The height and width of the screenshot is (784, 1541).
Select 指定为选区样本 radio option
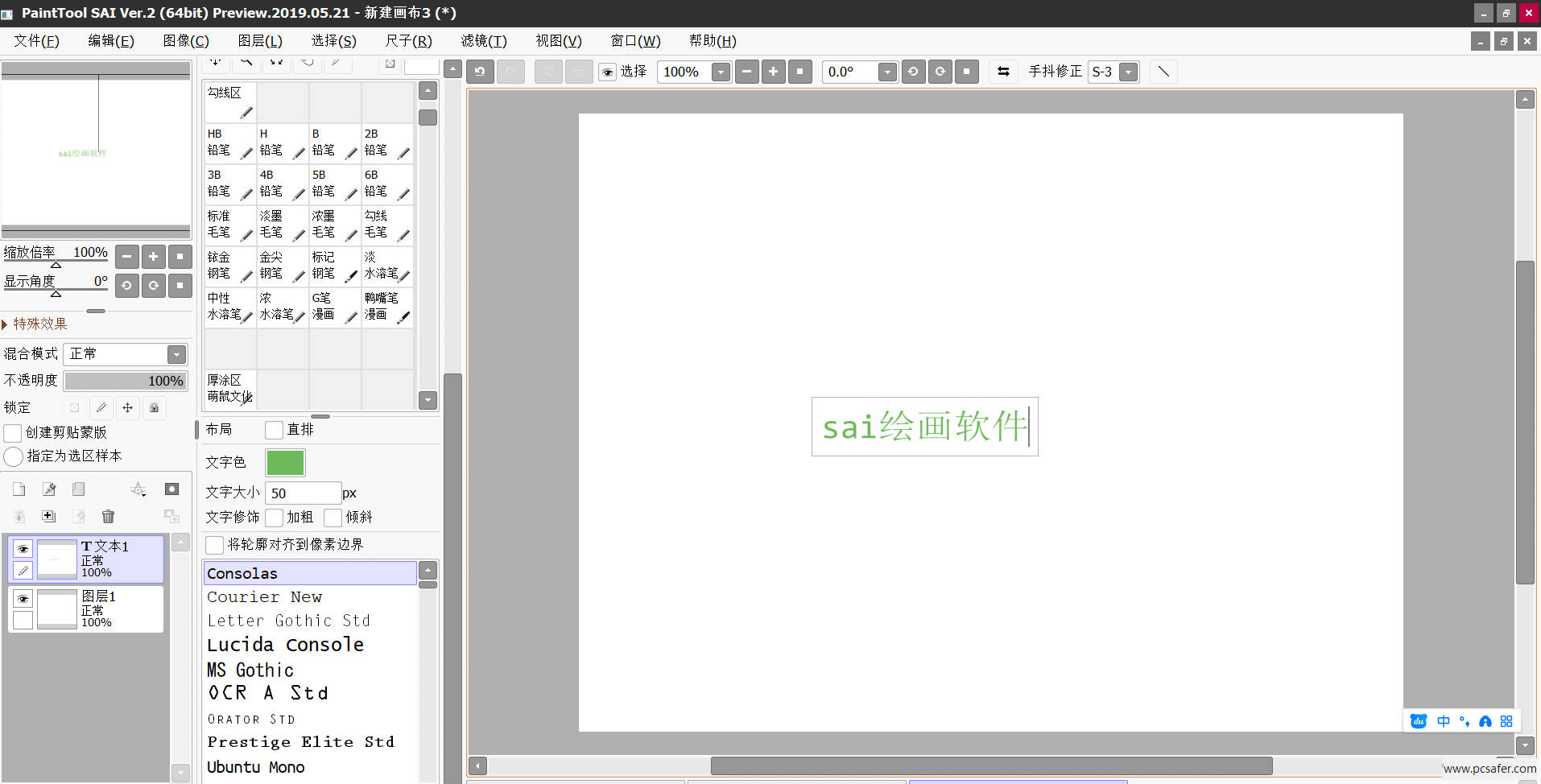(x=14, y=456)
